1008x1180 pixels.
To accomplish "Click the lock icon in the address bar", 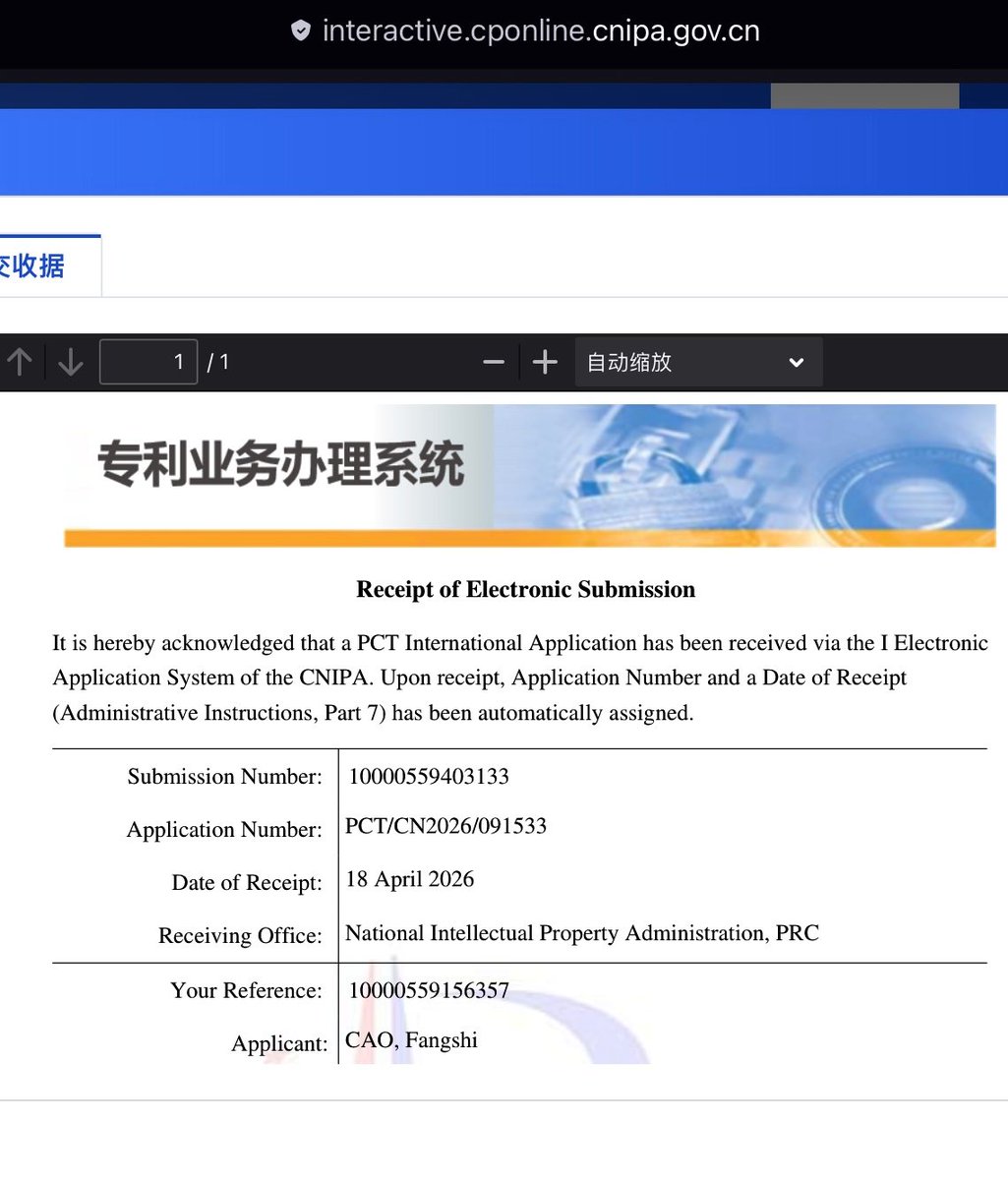I will (x=300, y=29).
